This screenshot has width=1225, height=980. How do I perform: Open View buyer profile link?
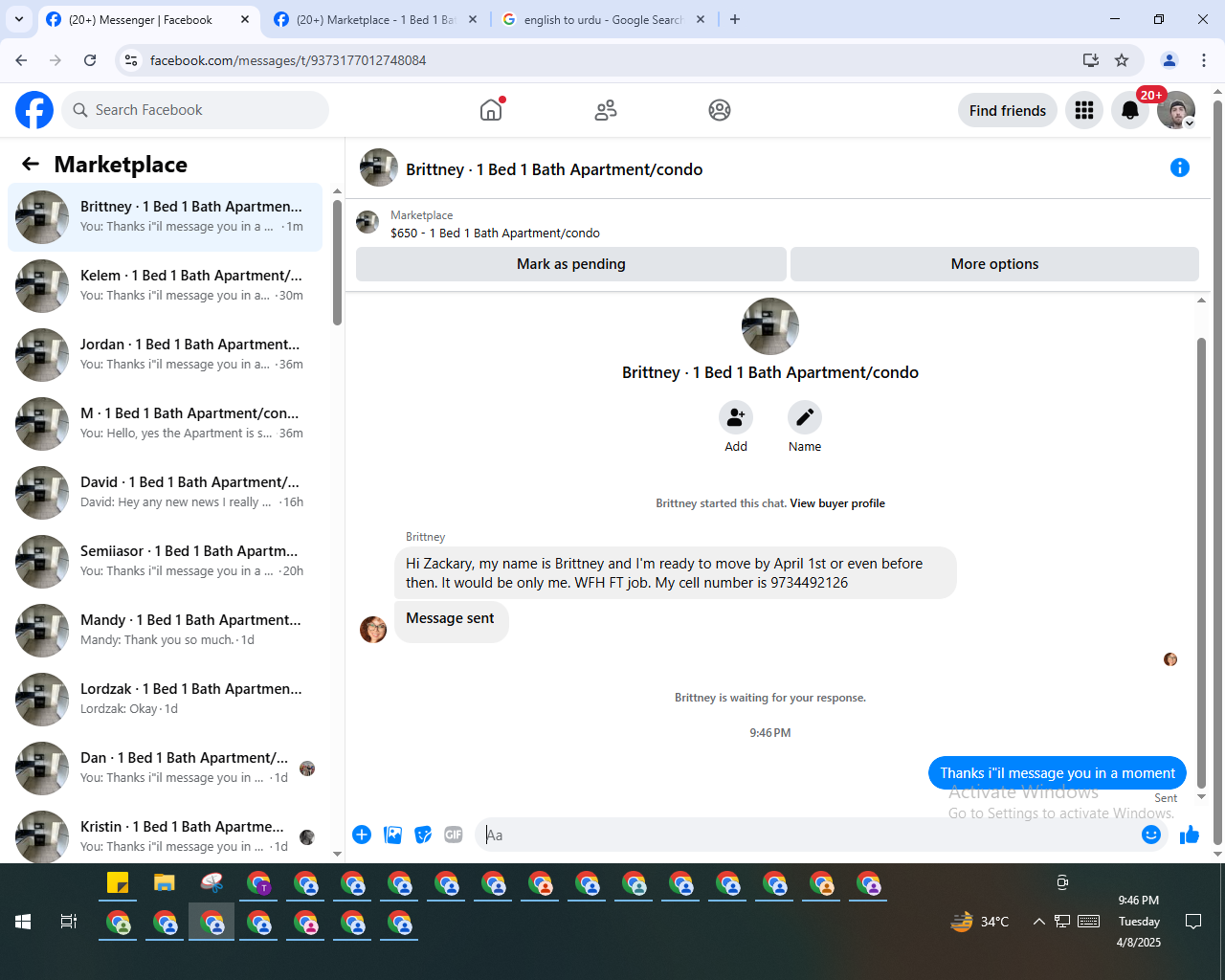[837, 503]
